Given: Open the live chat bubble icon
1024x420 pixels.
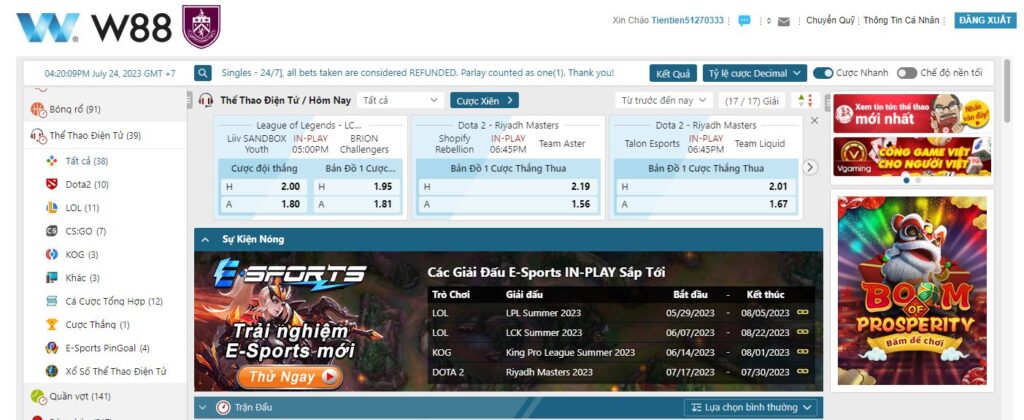Looking at the screenshot, I should click(x=744, y=21).
